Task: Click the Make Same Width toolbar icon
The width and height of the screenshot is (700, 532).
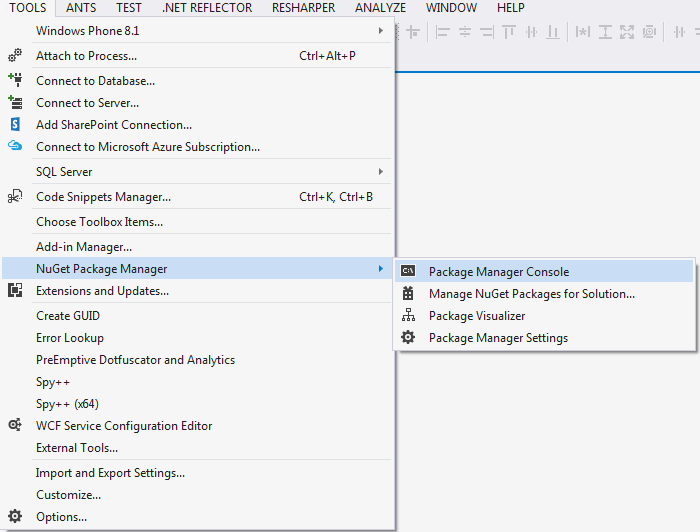Action: tap(583, 32)
